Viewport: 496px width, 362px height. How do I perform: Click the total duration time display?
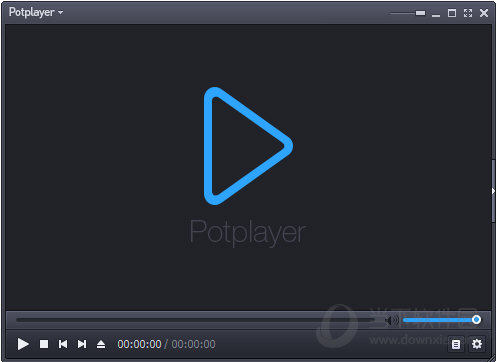(193, 344)
